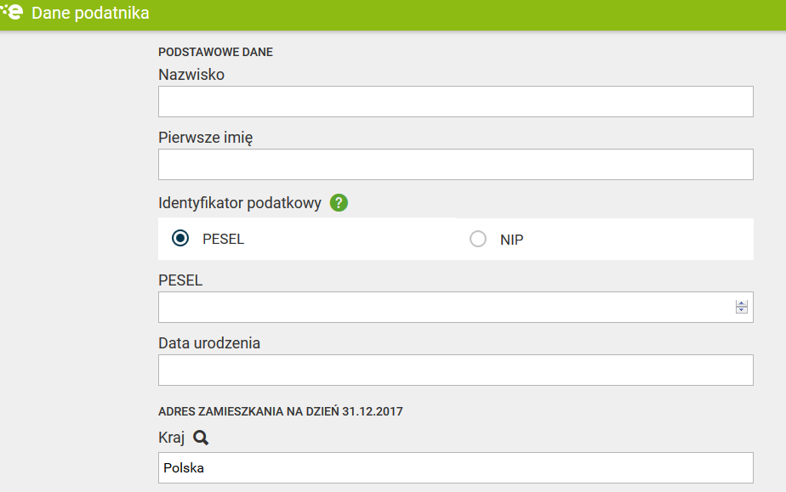Decrement the PESEL value with down arrow

(741, 311)
